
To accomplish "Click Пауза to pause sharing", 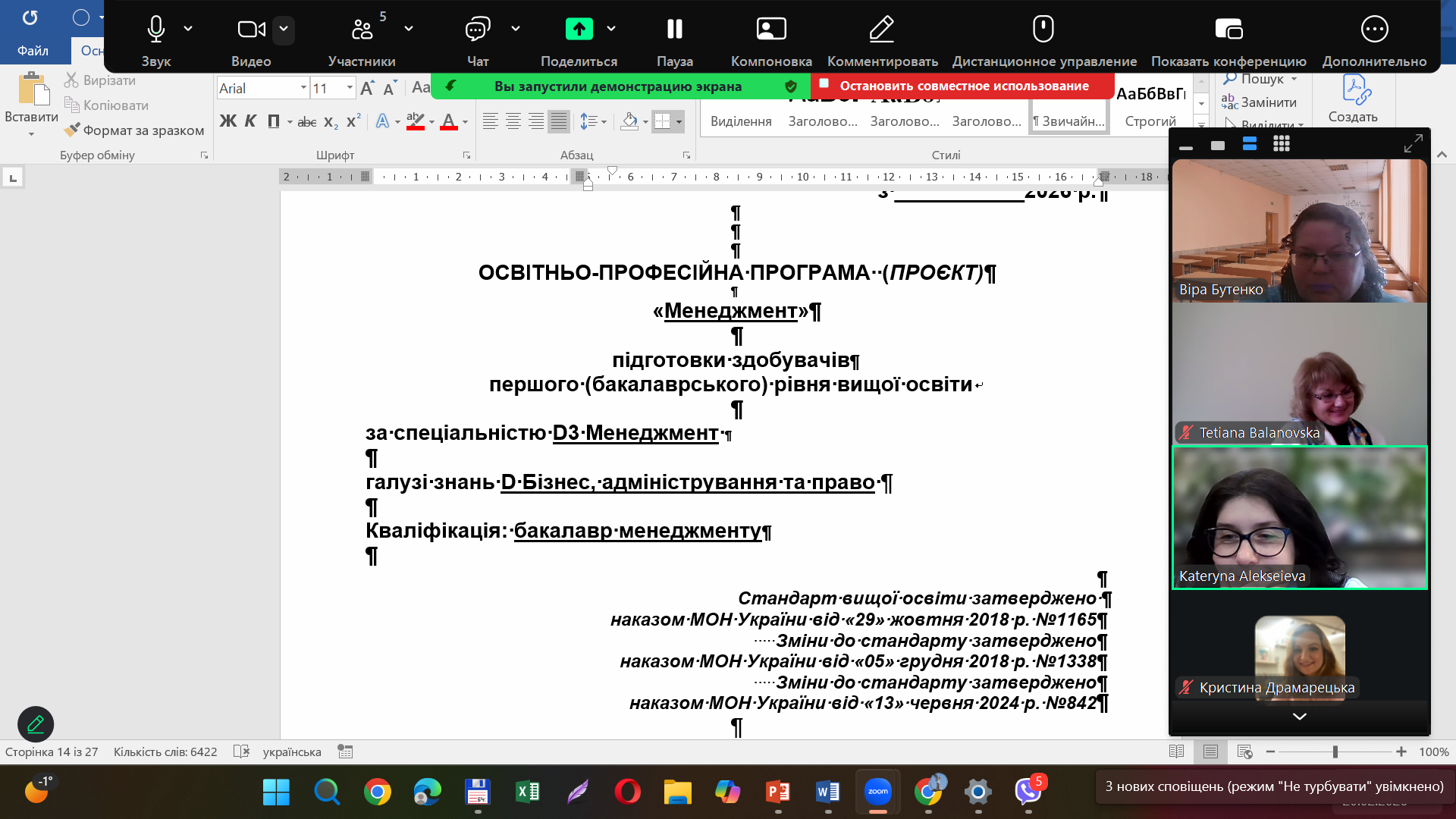I will (x=674, y=29).
